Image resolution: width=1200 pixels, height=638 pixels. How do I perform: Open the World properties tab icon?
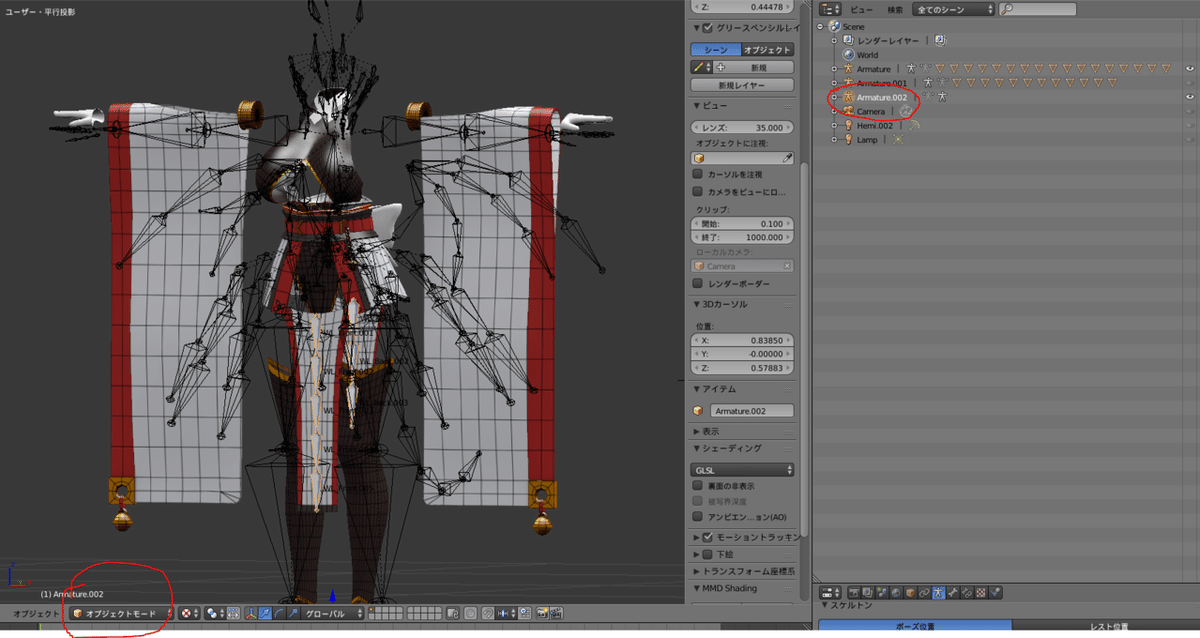coord(895,593)
